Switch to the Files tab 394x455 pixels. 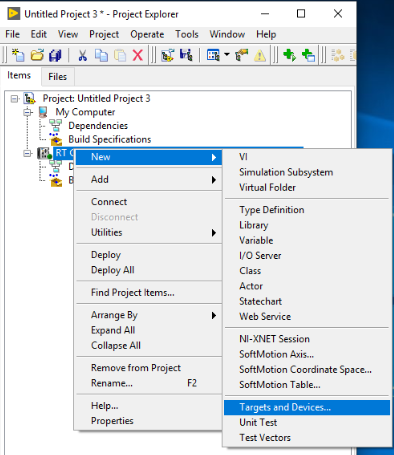pos(58,77)
